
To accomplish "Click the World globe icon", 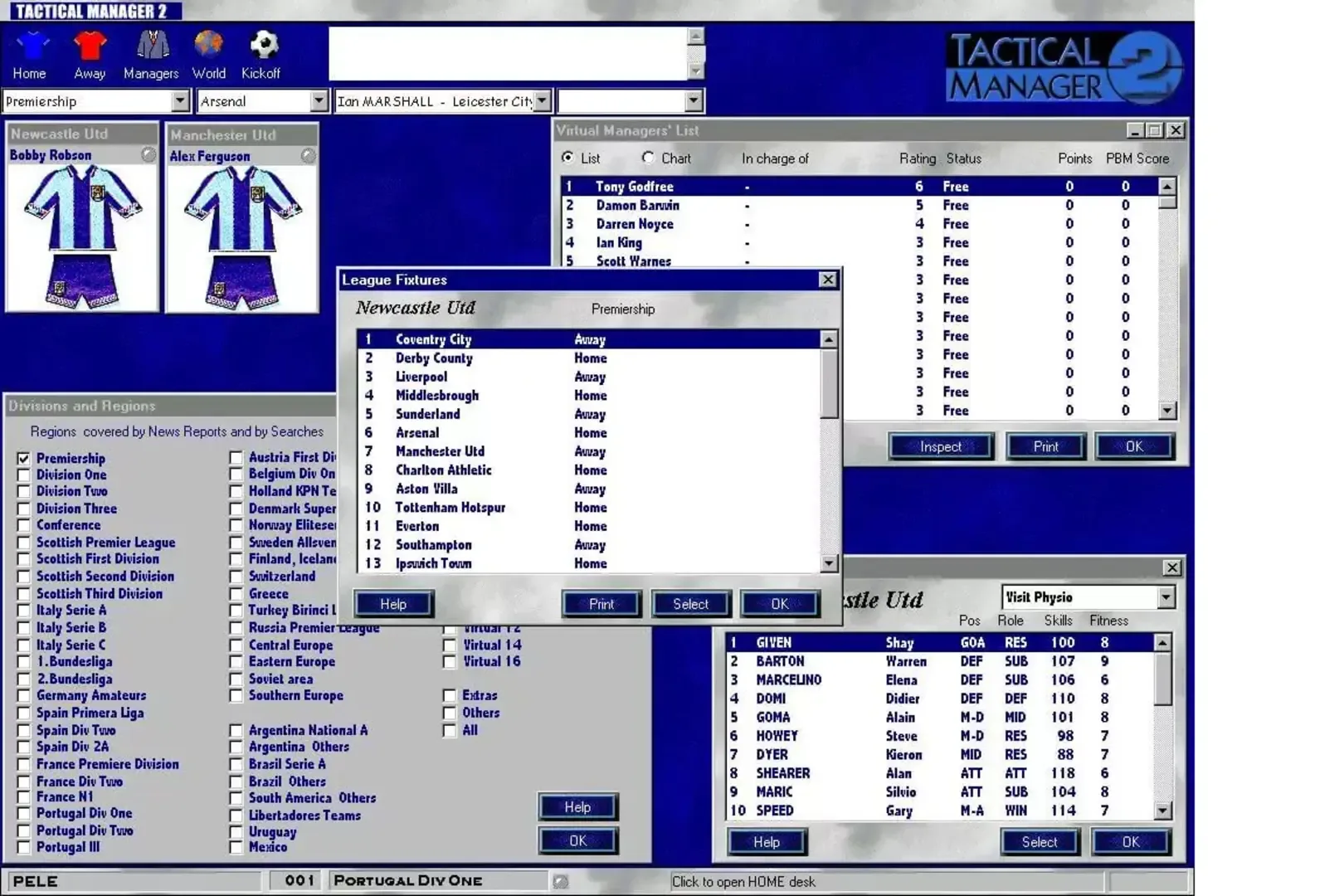I will (208, 46).
